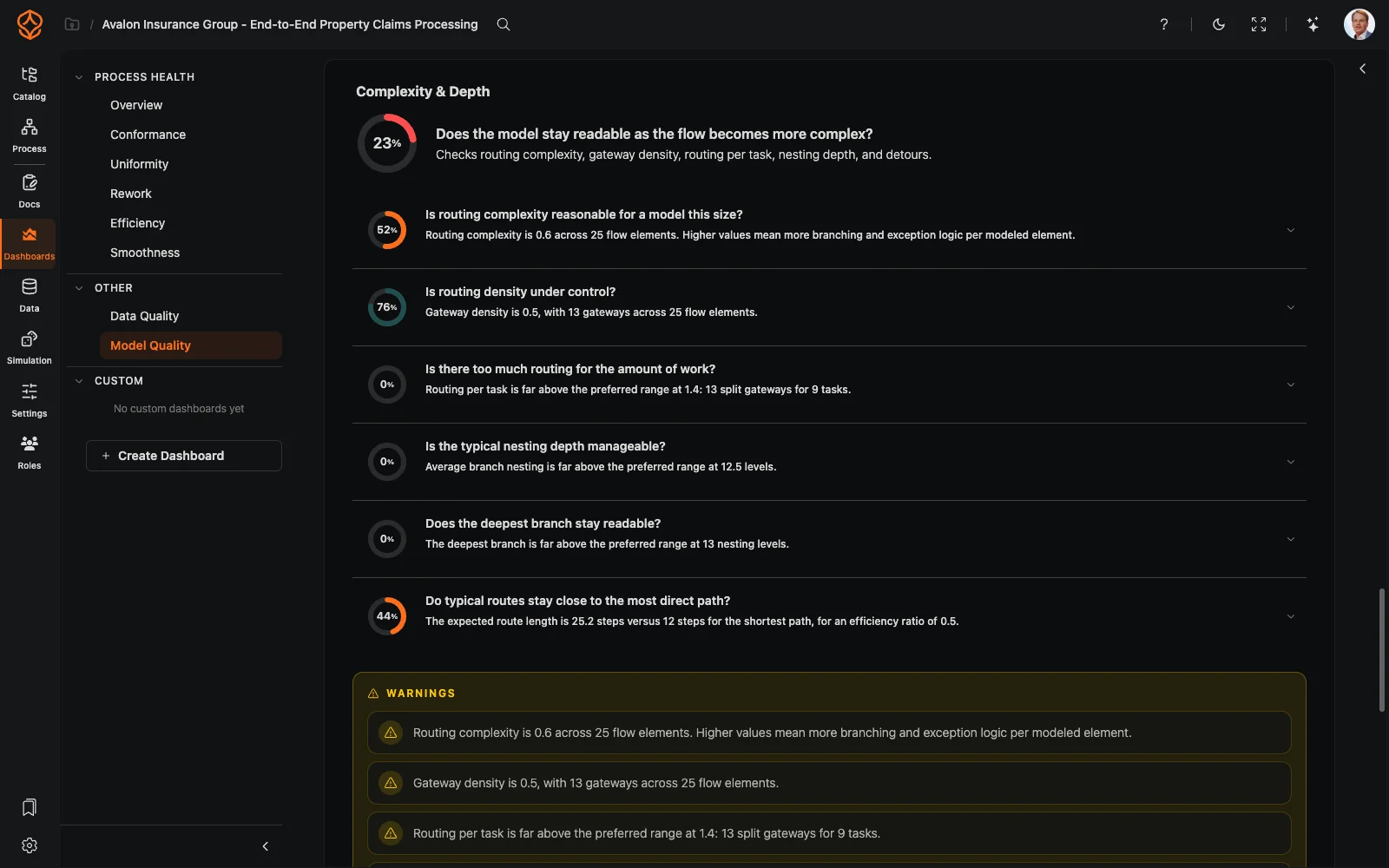
Task: Select Smoothness dashboard
Action: tap(145, 253)
